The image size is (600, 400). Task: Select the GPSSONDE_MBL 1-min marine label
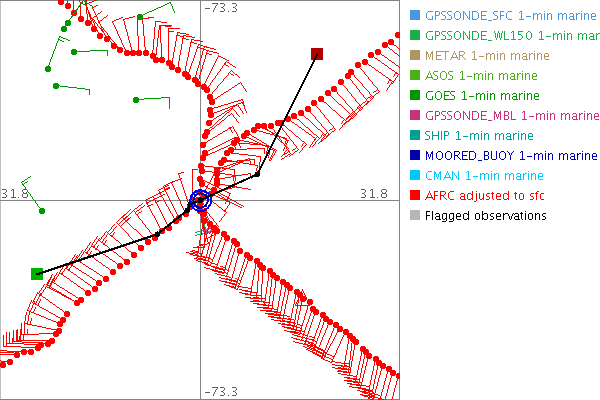503,115
